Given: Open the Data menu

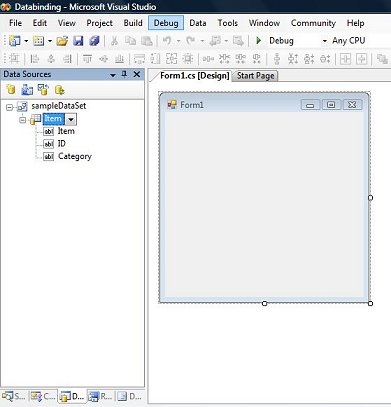Looking at the screenshot, I should tap(198, 23).
